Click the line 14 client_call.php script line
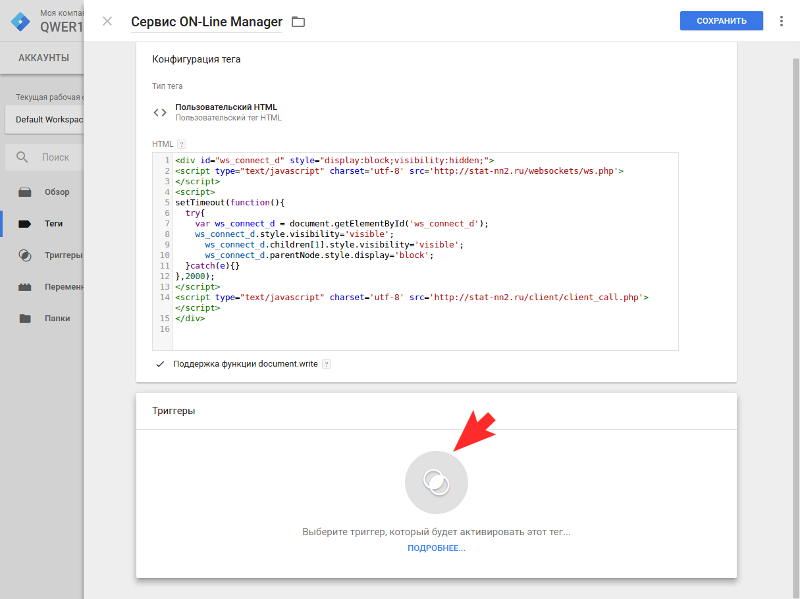This screenshot has height=599, width=800. point(412,297)
